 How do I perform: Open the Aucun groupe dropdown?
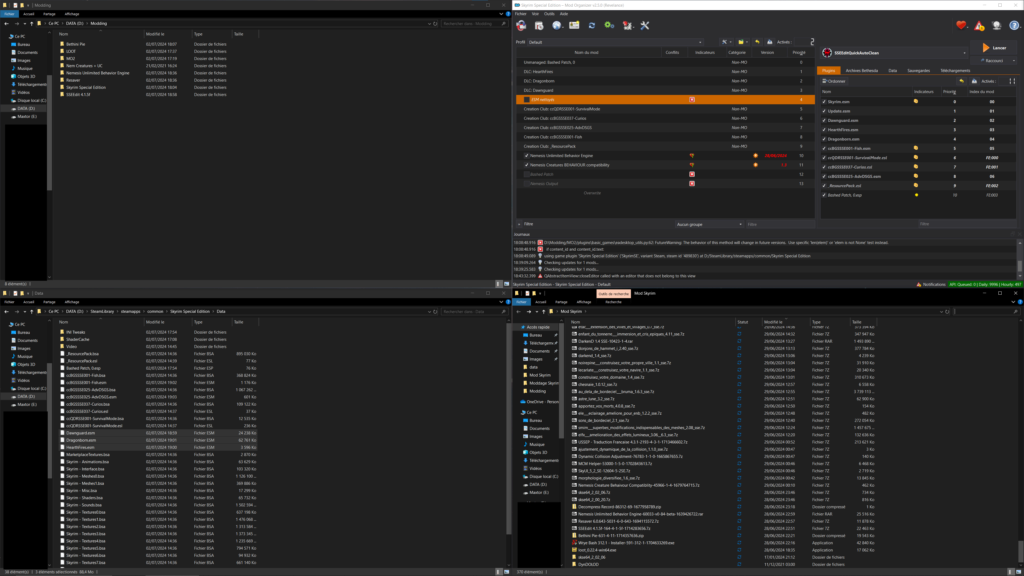[709, 224]
